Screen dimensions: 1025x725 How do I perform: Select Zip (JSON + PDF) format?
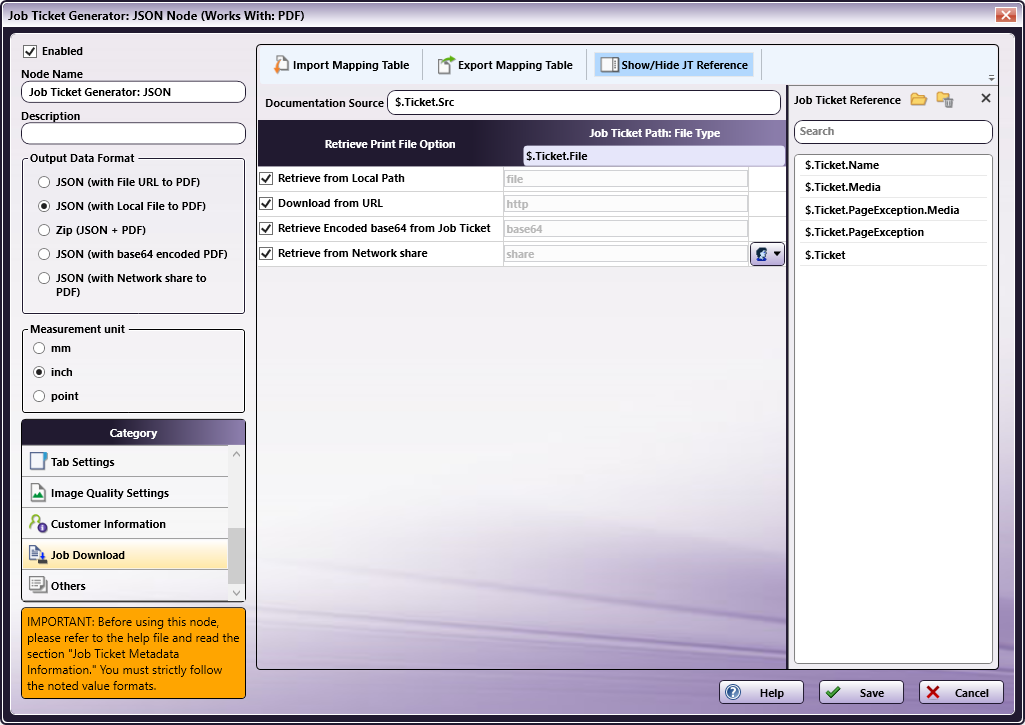point(44,230)
